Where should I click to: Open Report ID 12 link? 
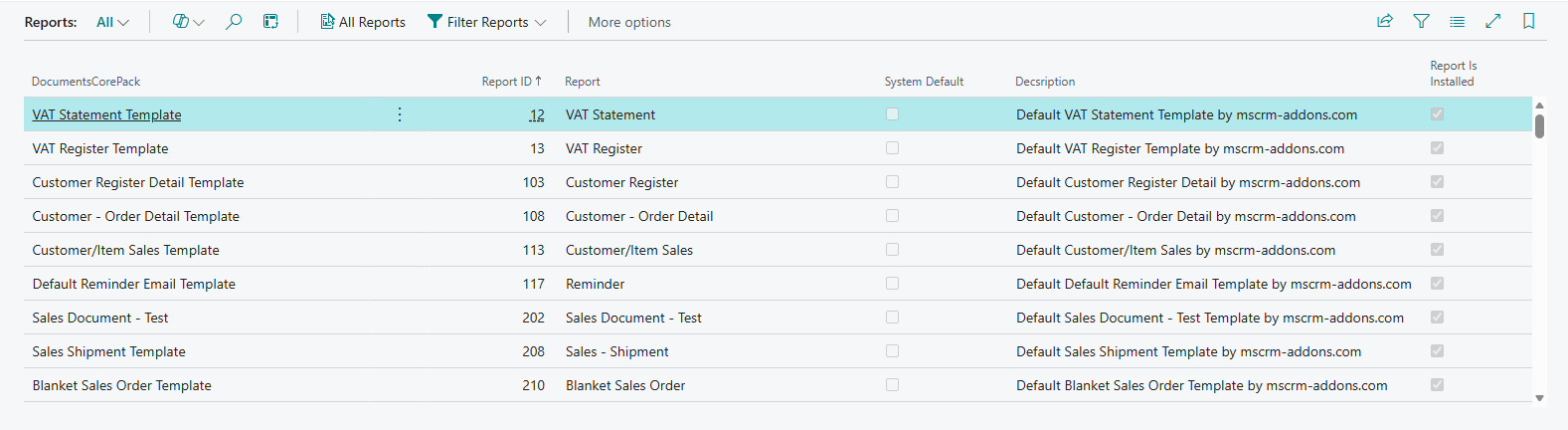pos(537,114)
